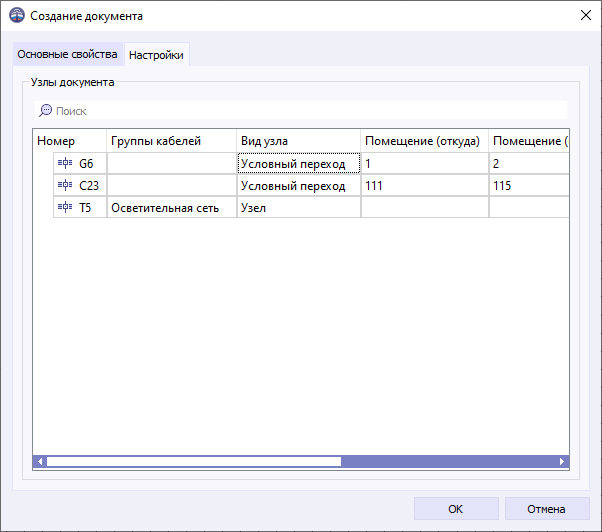
Task: Click the search magnifier icon
Action: [45, 111]
